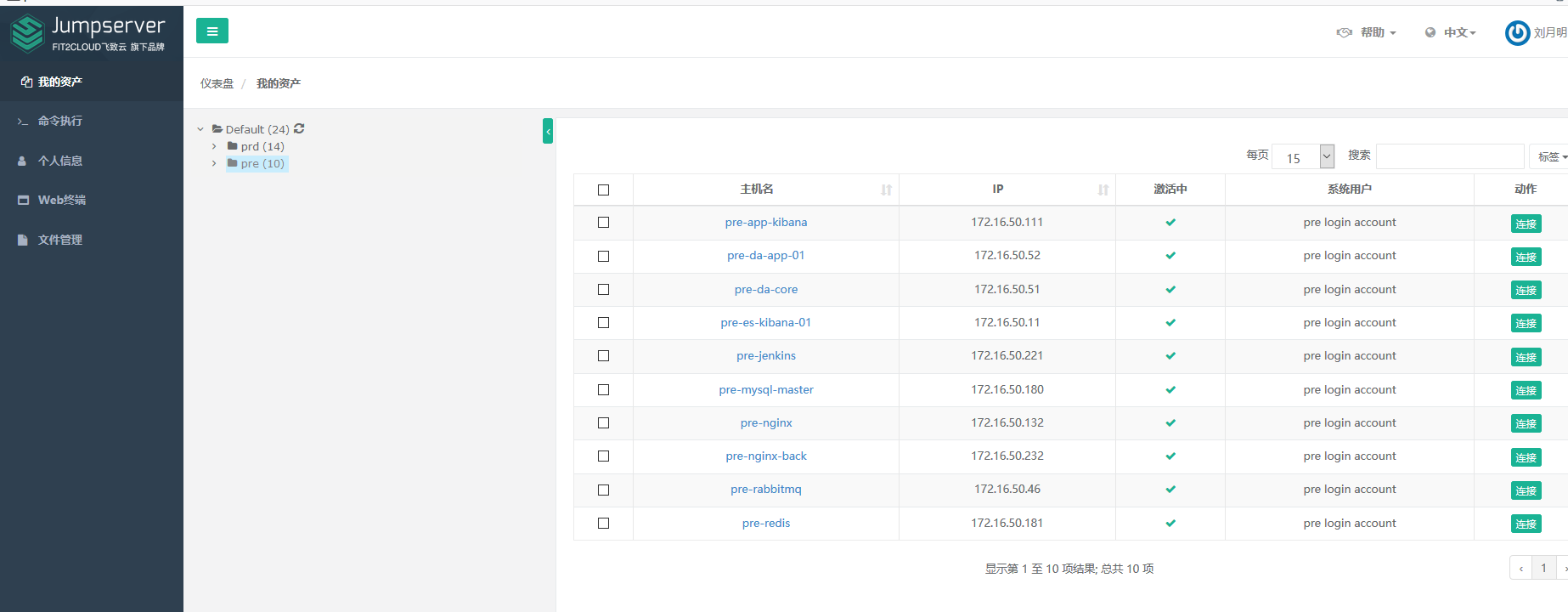
Task: Open Web终端 in the sidebar
Action: click(x=92, y=200)
